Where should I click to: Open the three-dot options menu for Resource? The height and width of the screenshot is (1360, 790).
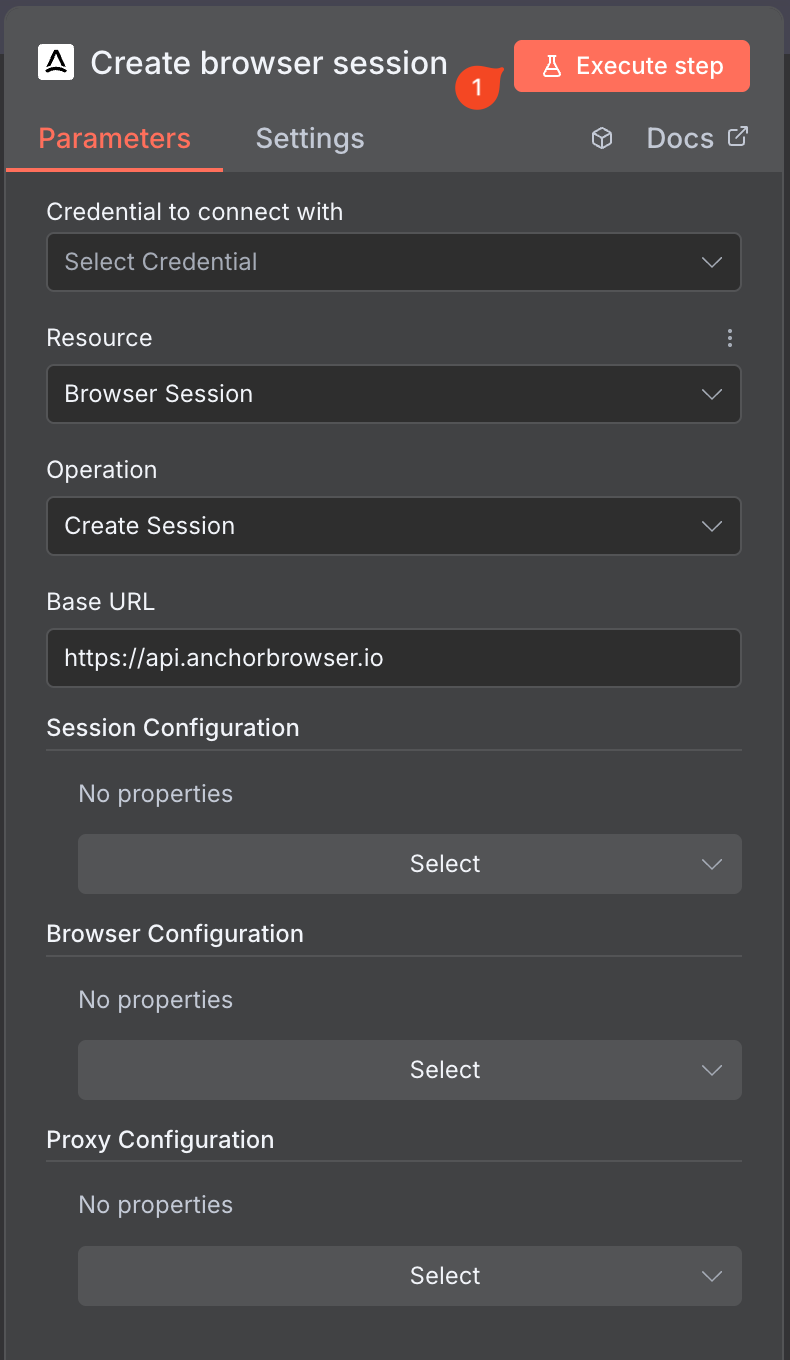click(730, 338)
